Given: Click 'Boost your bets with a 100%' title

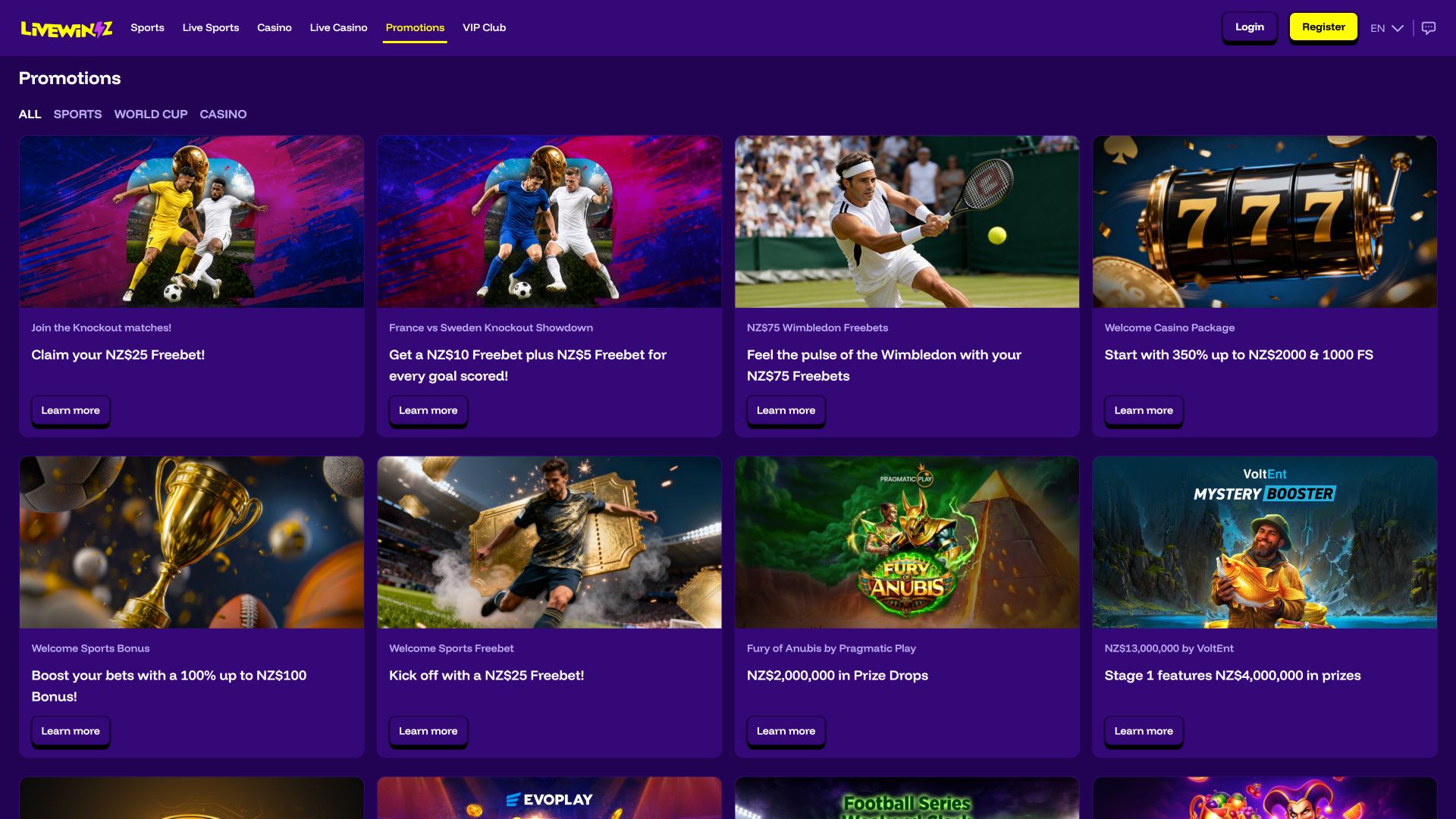Looking at the screenshot, I should click(x=169, y=686).
